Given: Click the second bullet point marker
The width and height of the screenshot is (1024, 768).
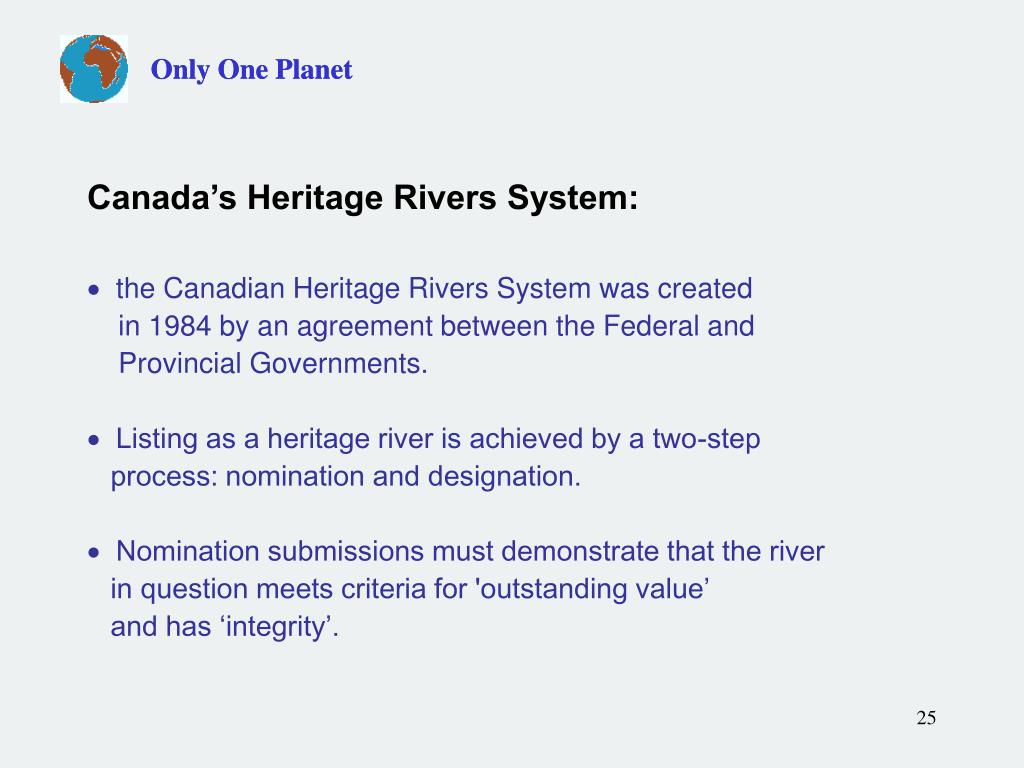Looking at the screenshot, I should pos(95,440).
